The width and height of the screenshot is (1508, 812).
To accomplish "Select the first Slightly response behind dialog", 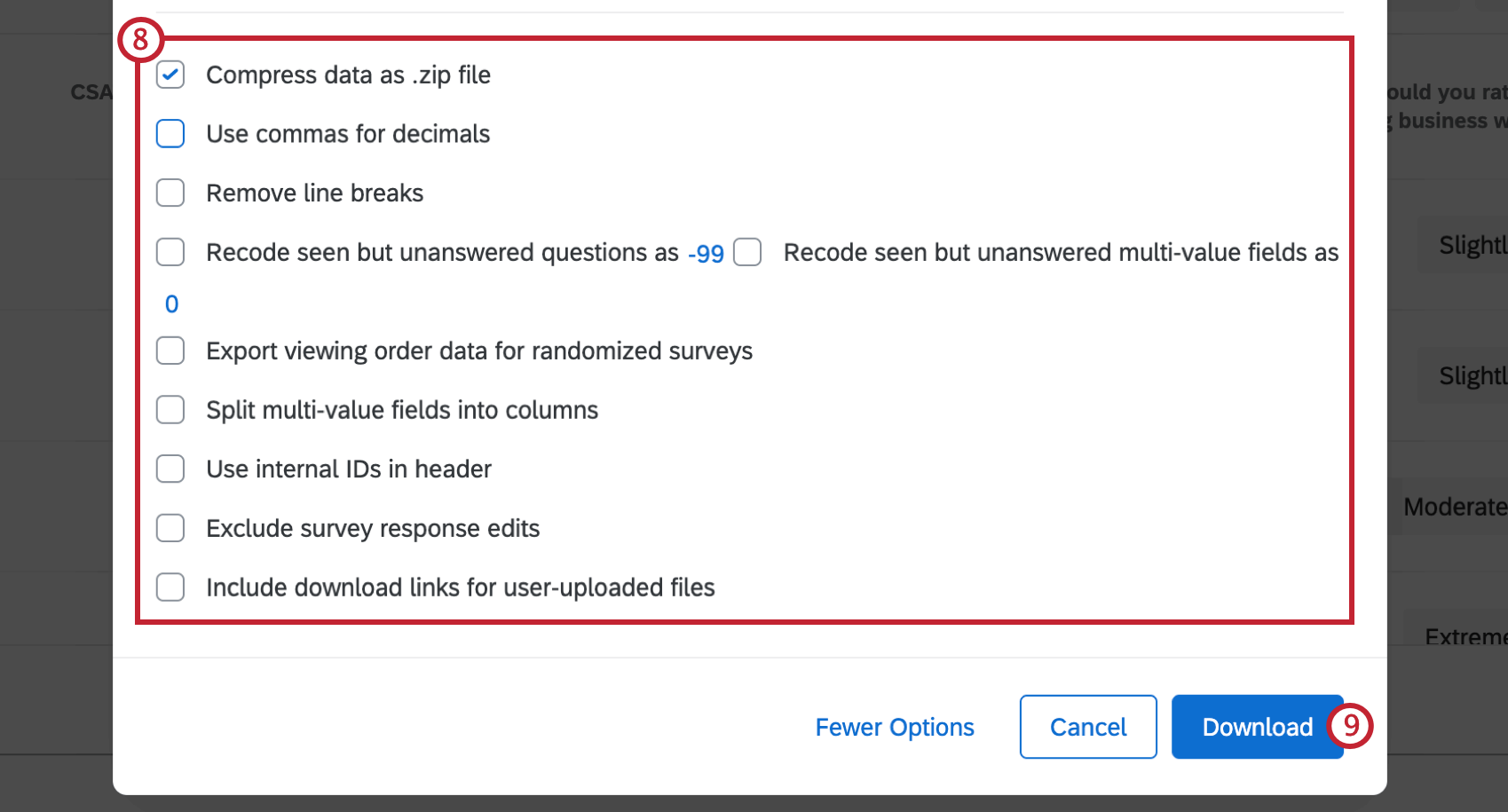I will point(1469,245).
